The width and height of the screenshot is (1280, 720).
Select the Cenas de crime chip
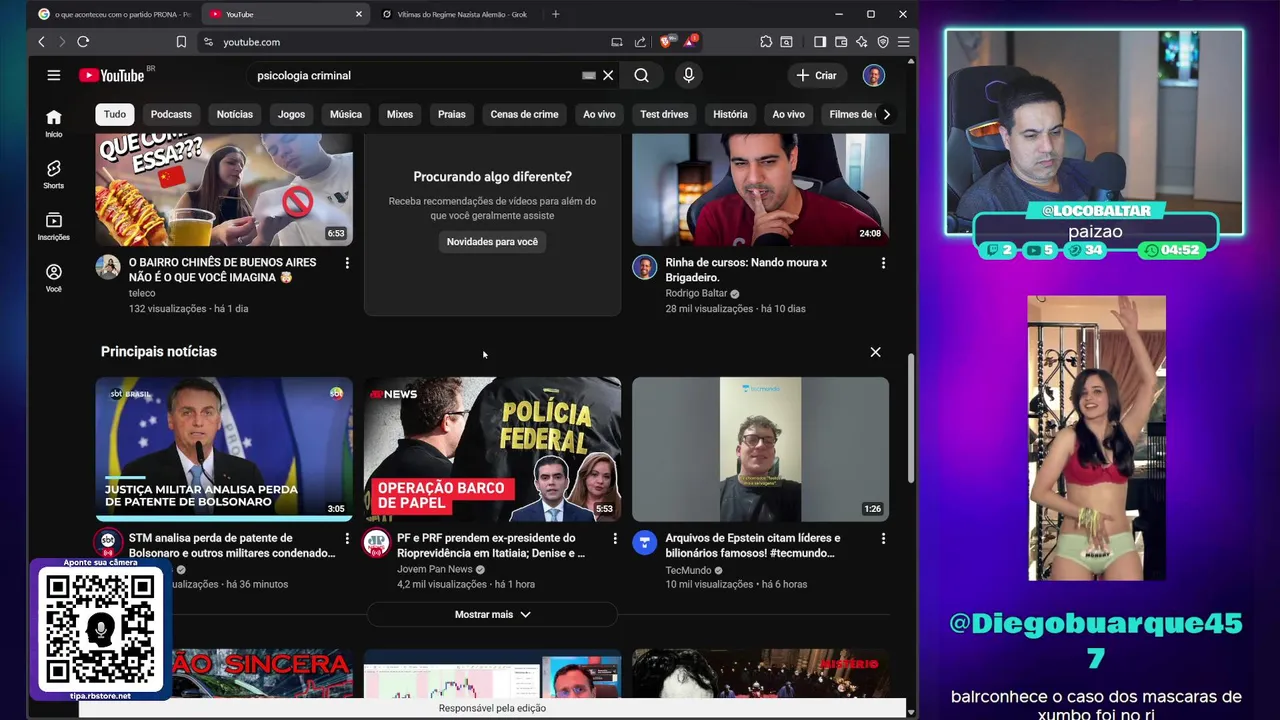pyautogui.click(x=524, y=114)
